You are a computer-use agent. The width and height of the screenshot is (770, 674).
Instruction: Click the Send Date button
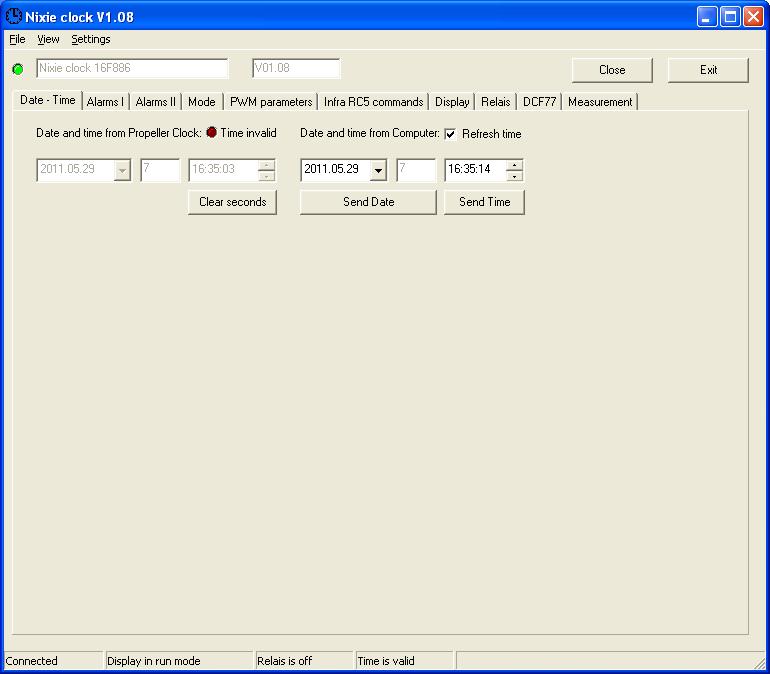tap(368, 202)
